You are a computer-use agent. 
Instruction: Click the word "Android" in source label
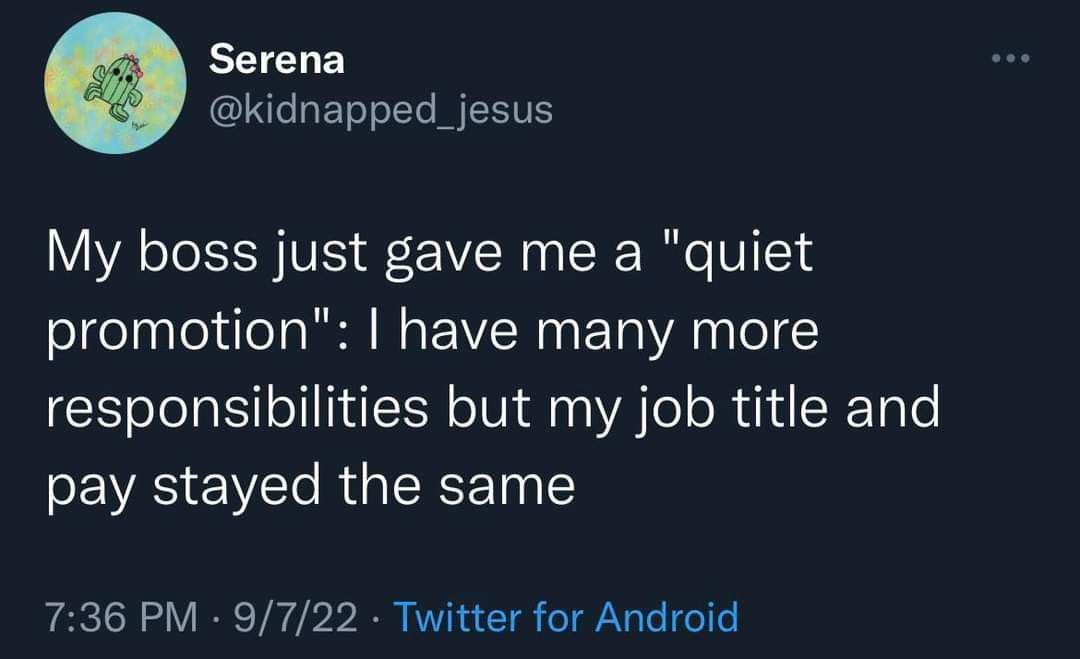point(667,617)
